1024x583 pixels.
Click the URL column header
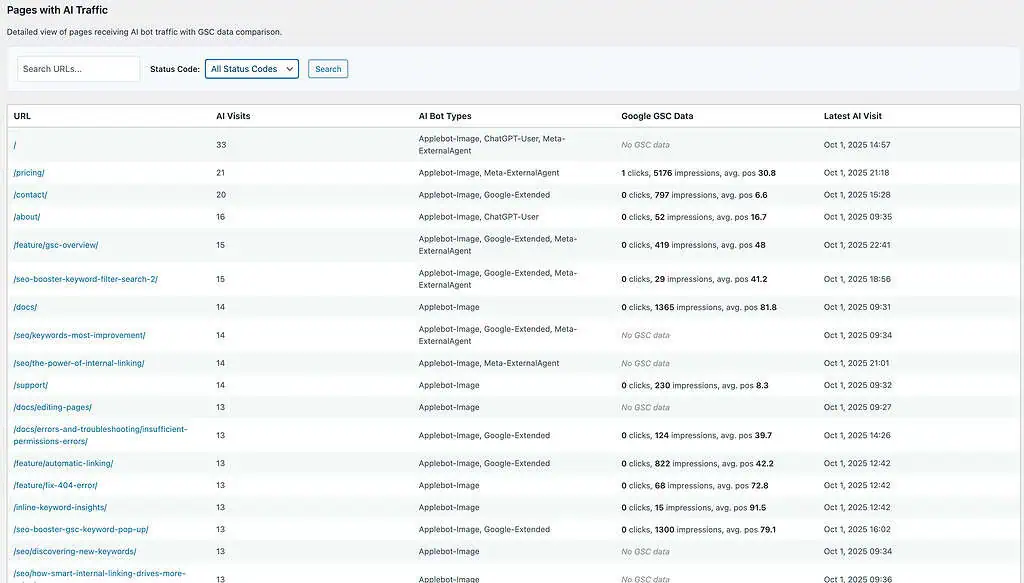21,115
